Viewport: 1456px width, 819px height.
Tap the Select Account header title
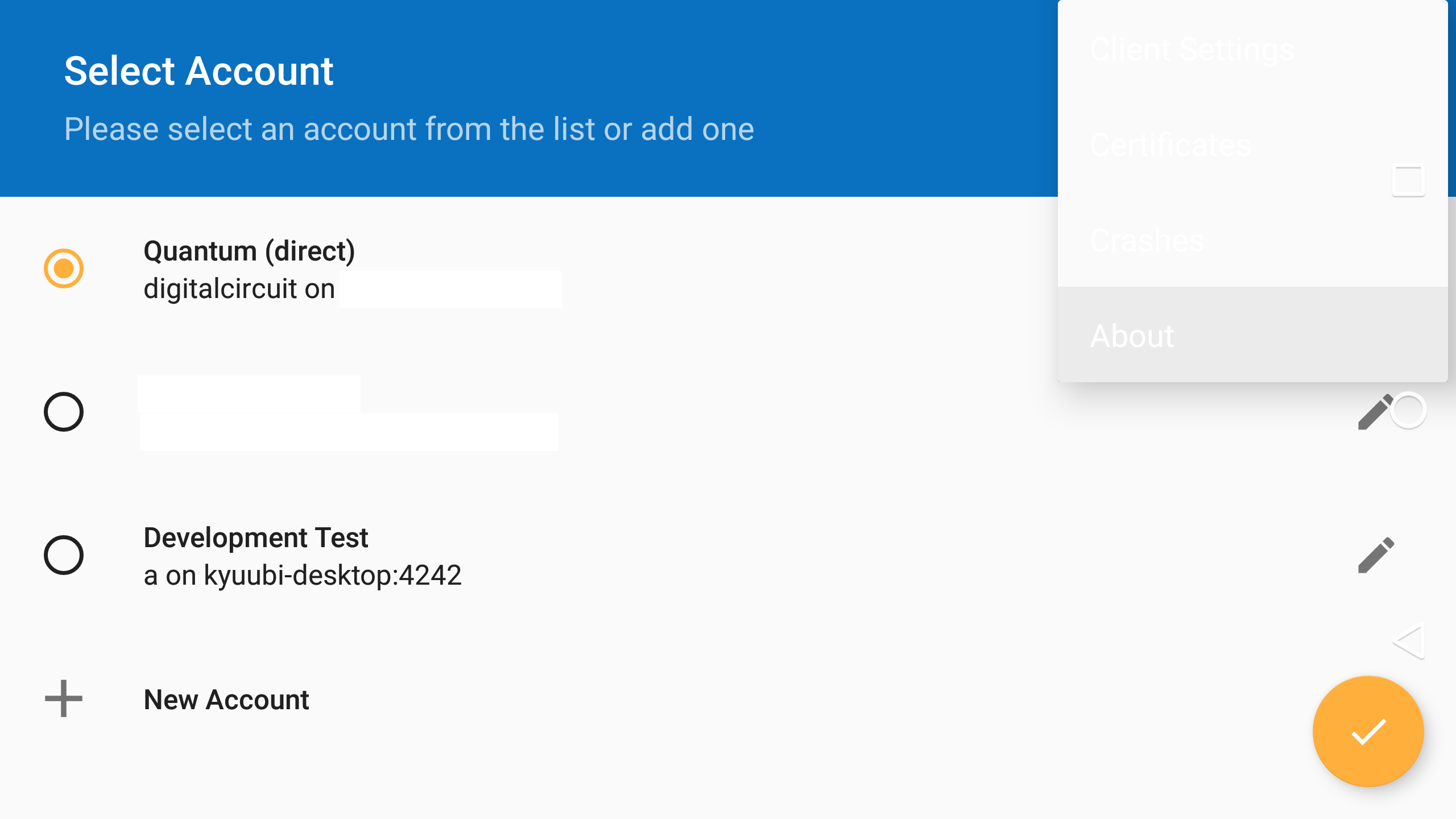(198, 72)
